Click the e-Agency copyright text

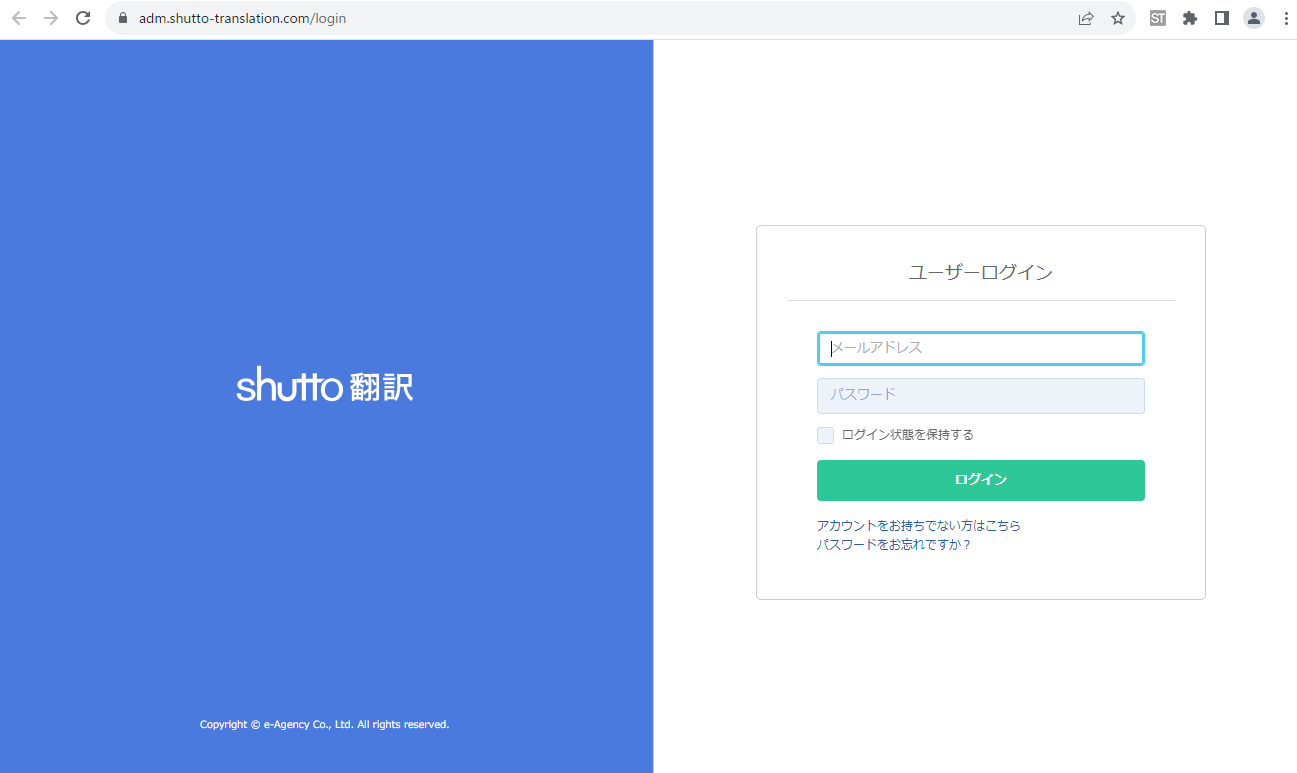click(x=324, y=724)
